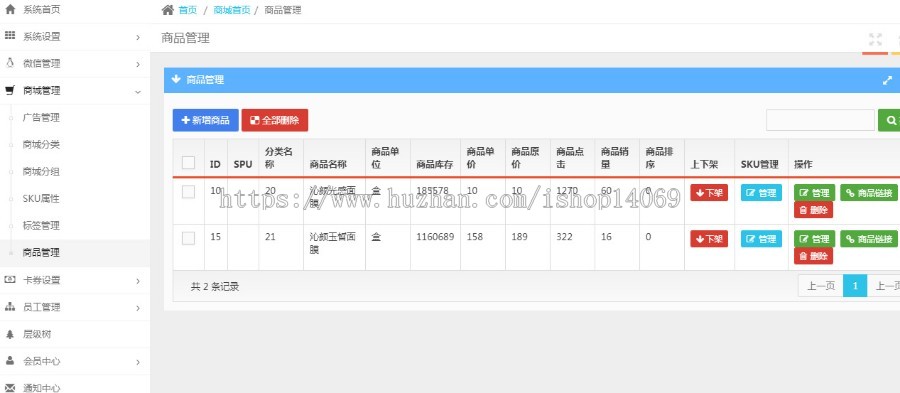This screenshot has width=900, height=393.
Task: Click the penguin icon beside 微信管理
Action: pyautogui.click(x=10, y=63)
